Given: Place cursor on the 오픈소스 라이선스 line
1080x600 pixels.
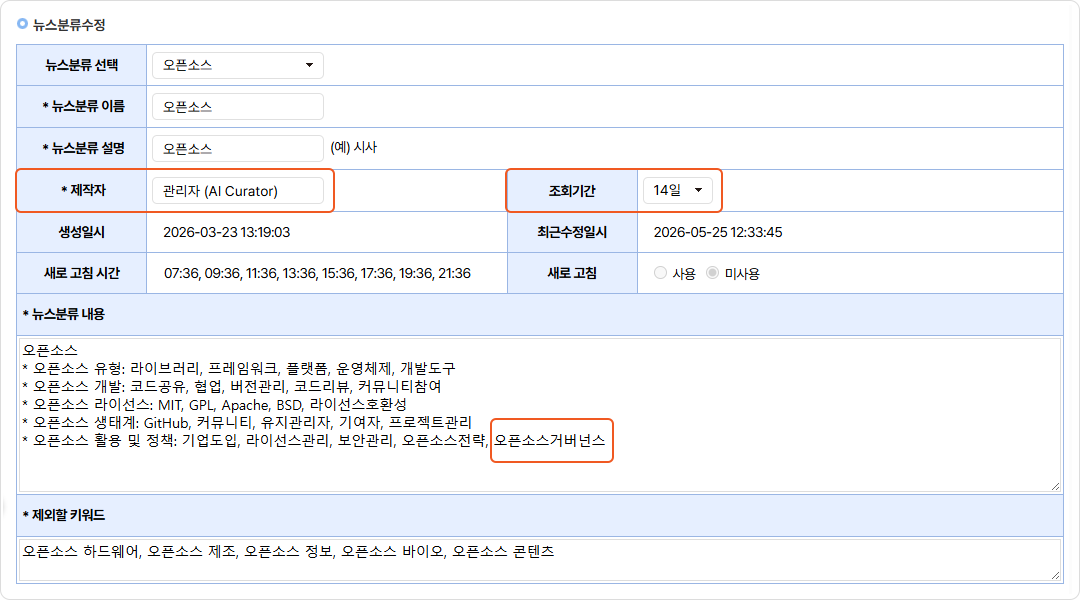Looking at the screenshot, I should [x=214, y=404].
